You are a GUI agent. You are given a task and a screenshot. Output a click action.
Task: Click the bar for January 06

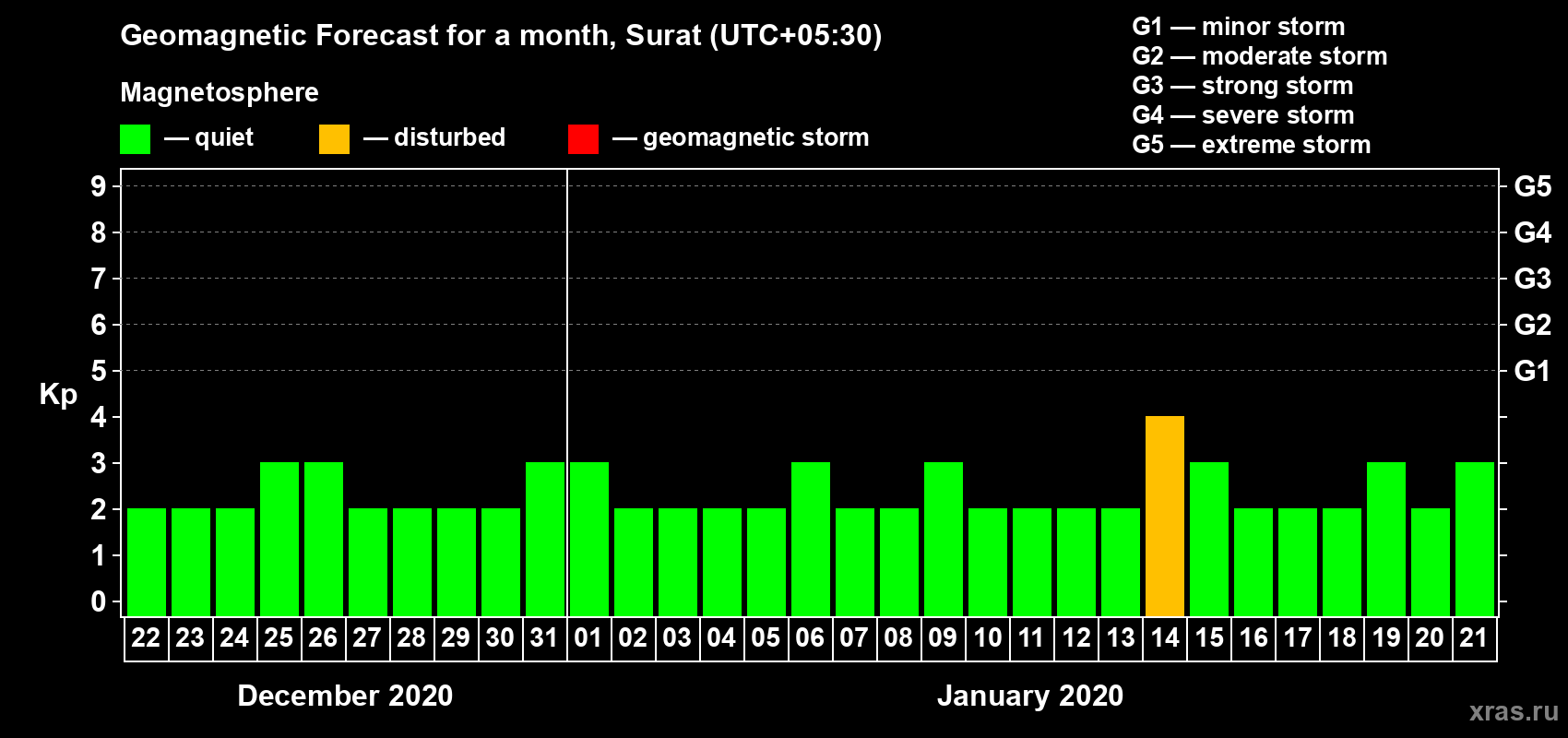click(x=811, y=539)
